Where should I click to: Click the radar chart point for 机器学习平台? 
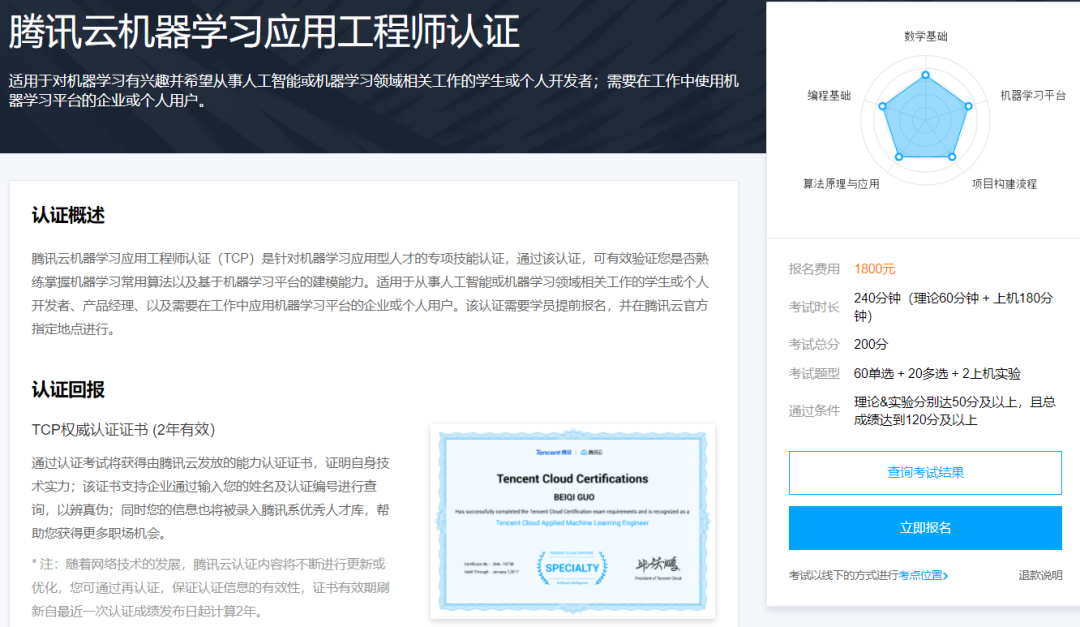coord(968,106)
